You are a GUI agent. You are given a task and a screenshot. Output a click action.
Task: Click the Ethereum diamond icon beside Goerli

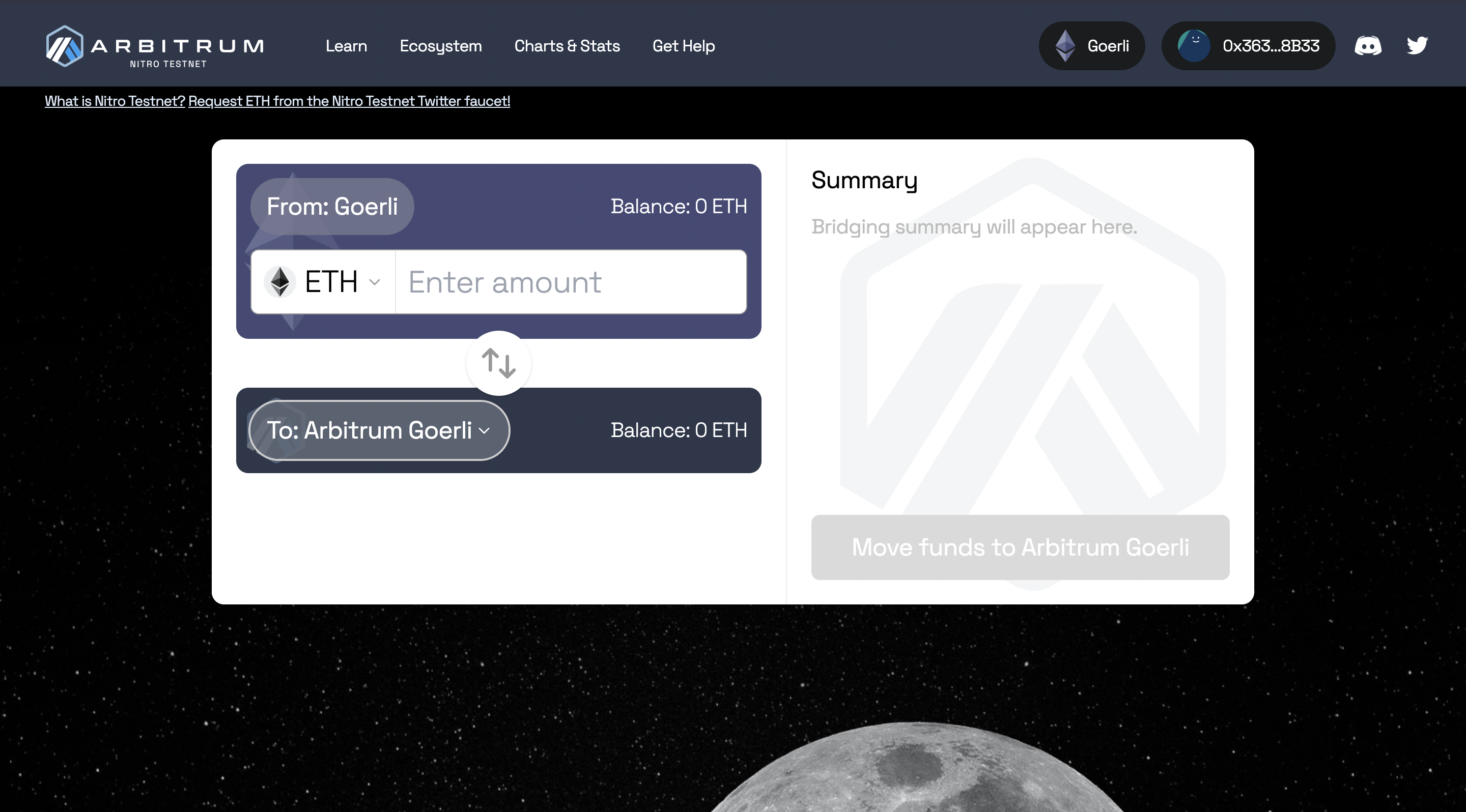1065,45
